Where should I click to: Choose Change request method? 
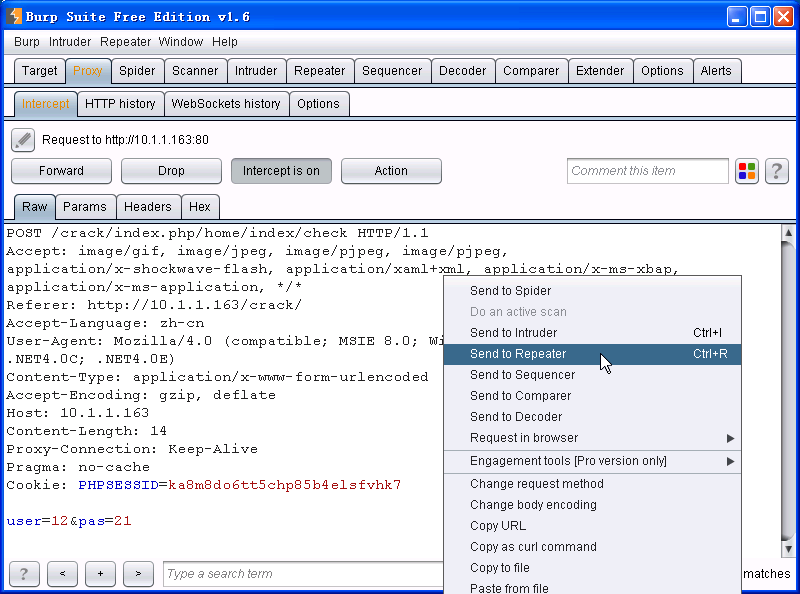592,484
